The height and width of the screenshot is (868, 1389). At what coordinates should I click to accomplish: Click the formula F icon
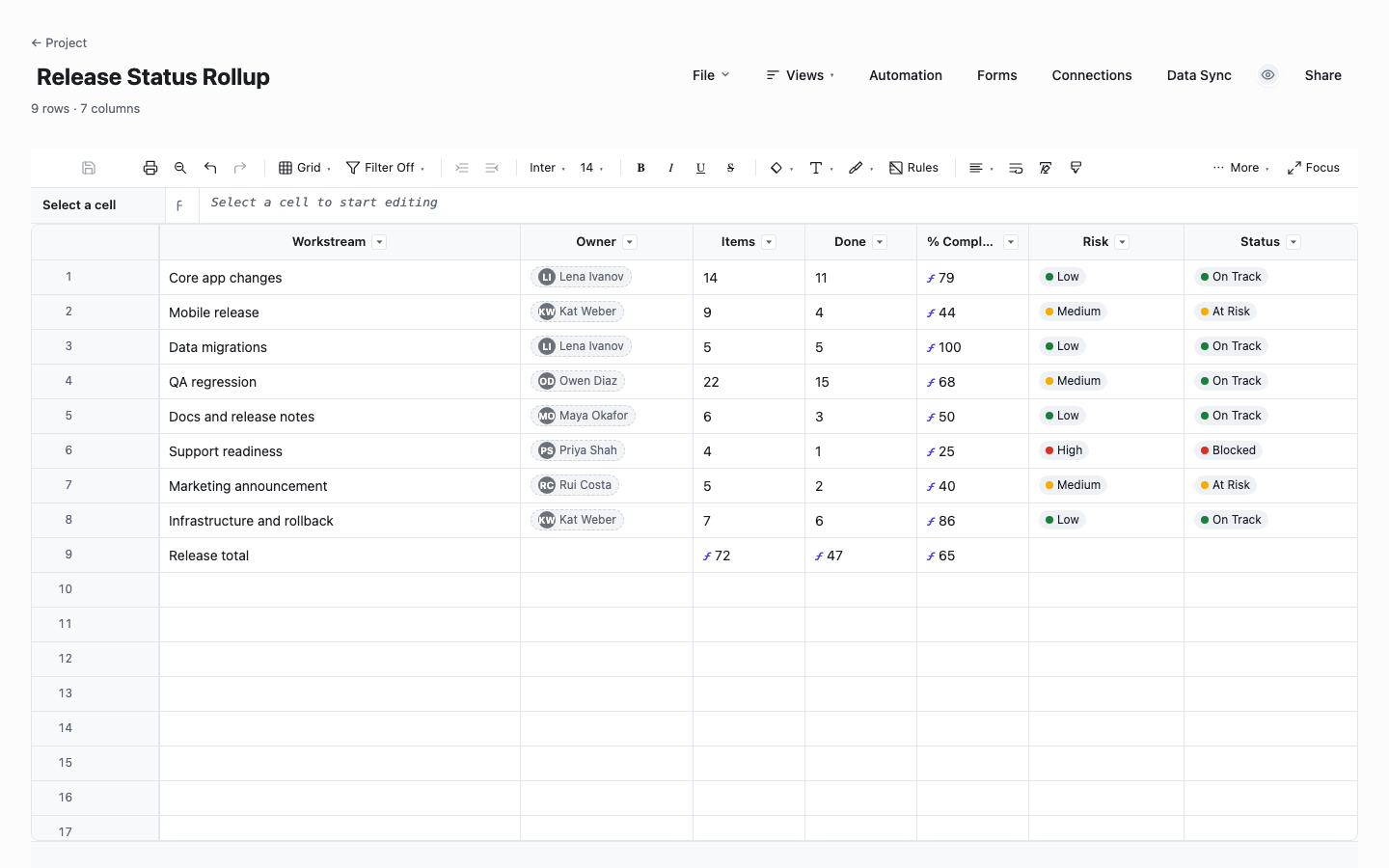[x=179, y=205]
